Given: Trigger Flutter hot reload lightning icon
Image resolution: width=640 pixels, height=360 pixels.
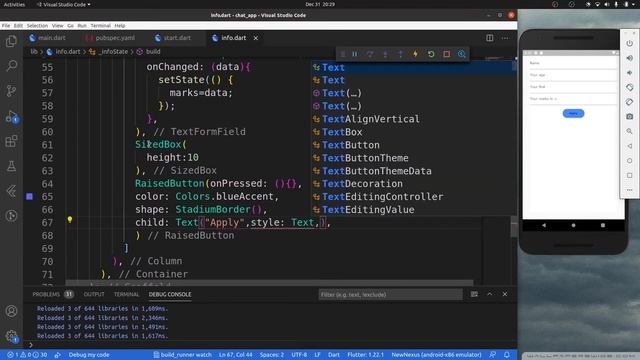Looking at the screenshot, I should [x=416, y=54].
